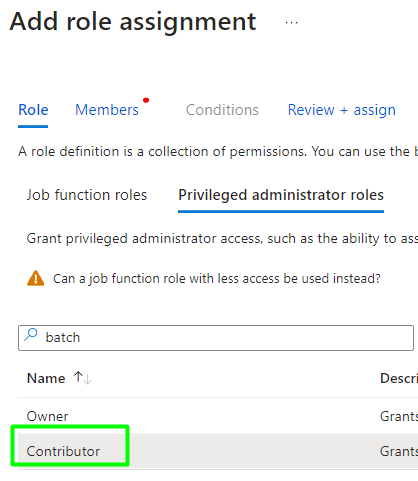Sort roles by the Name column header
Image resolution: width=418 pixels, height=481 pixels.
click(x=46, y=378)
